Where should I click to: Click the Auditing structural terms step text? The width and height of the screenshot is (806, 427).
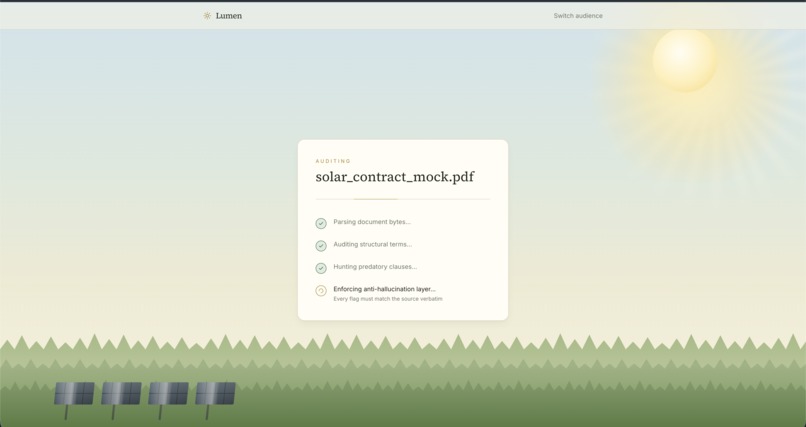coord(373,245)
